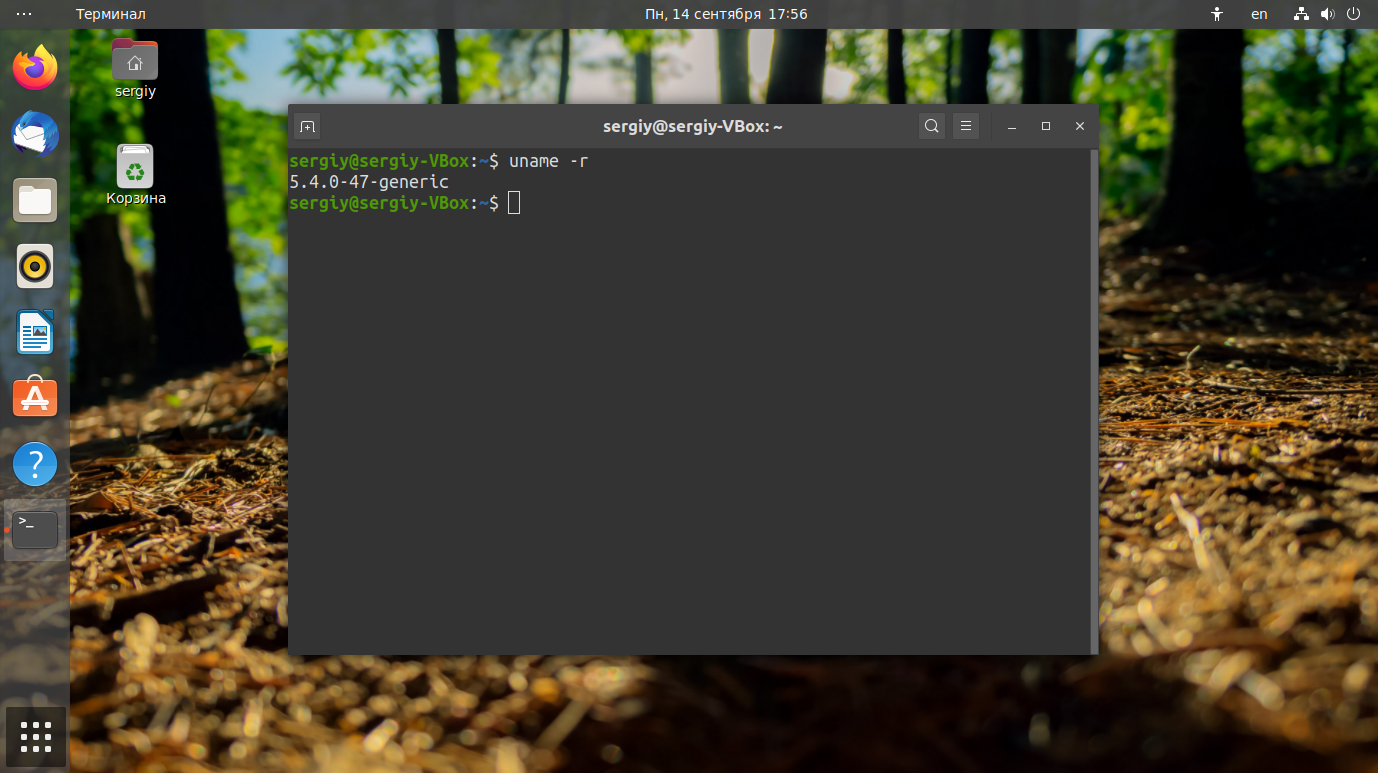Open the Терминал app menu in top bar
This screenshot has height=773, width=1378.
111,14
